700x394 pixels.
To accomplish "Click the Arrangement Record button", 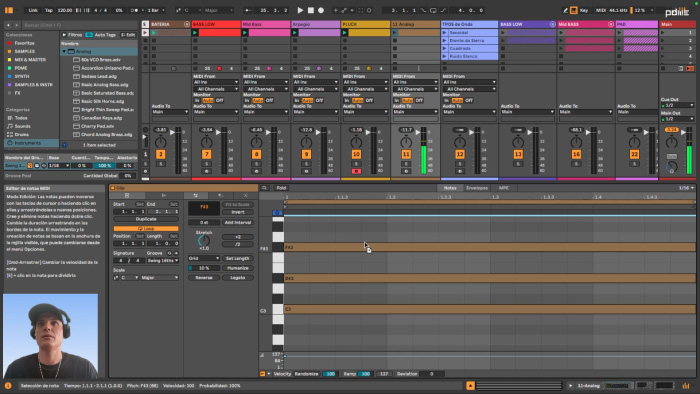I will click(321, 10).
